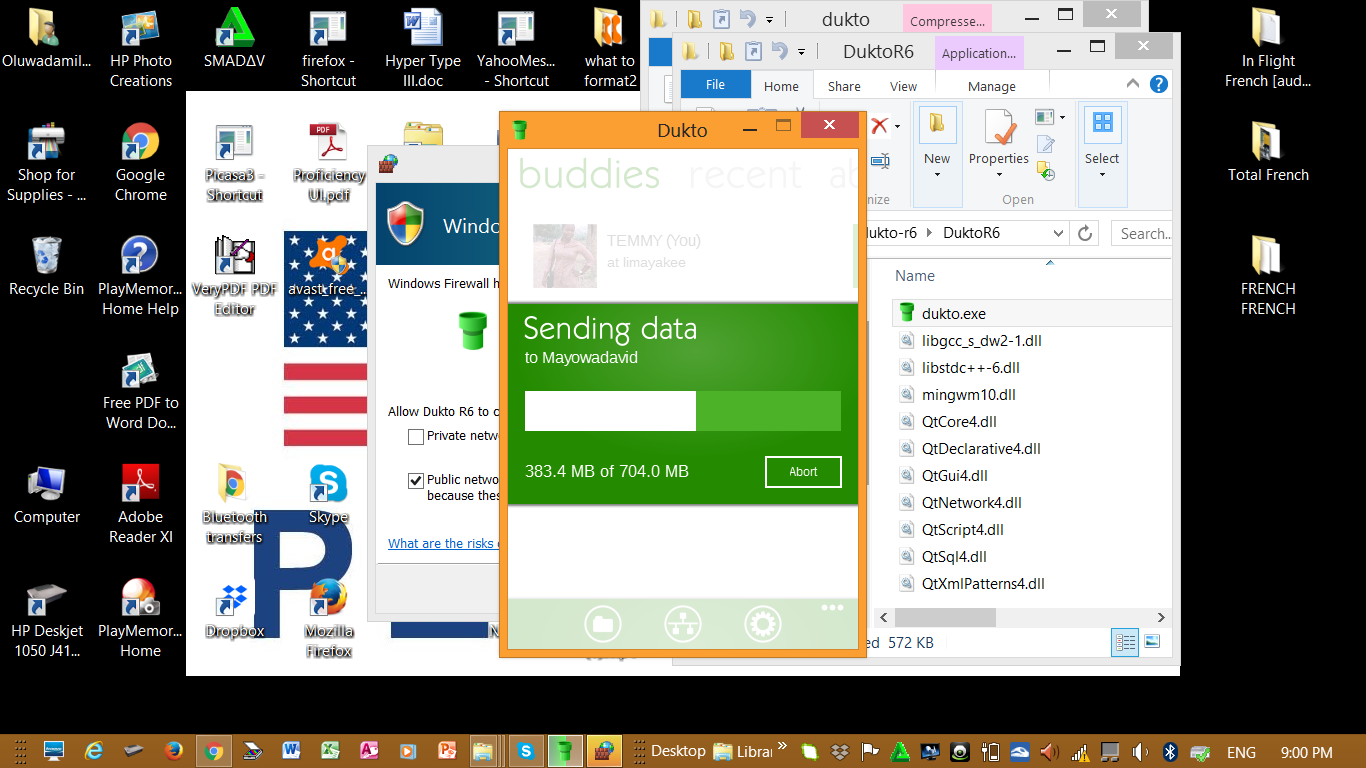Open Google Chrome desktop shortcut

tap(140, 162)
